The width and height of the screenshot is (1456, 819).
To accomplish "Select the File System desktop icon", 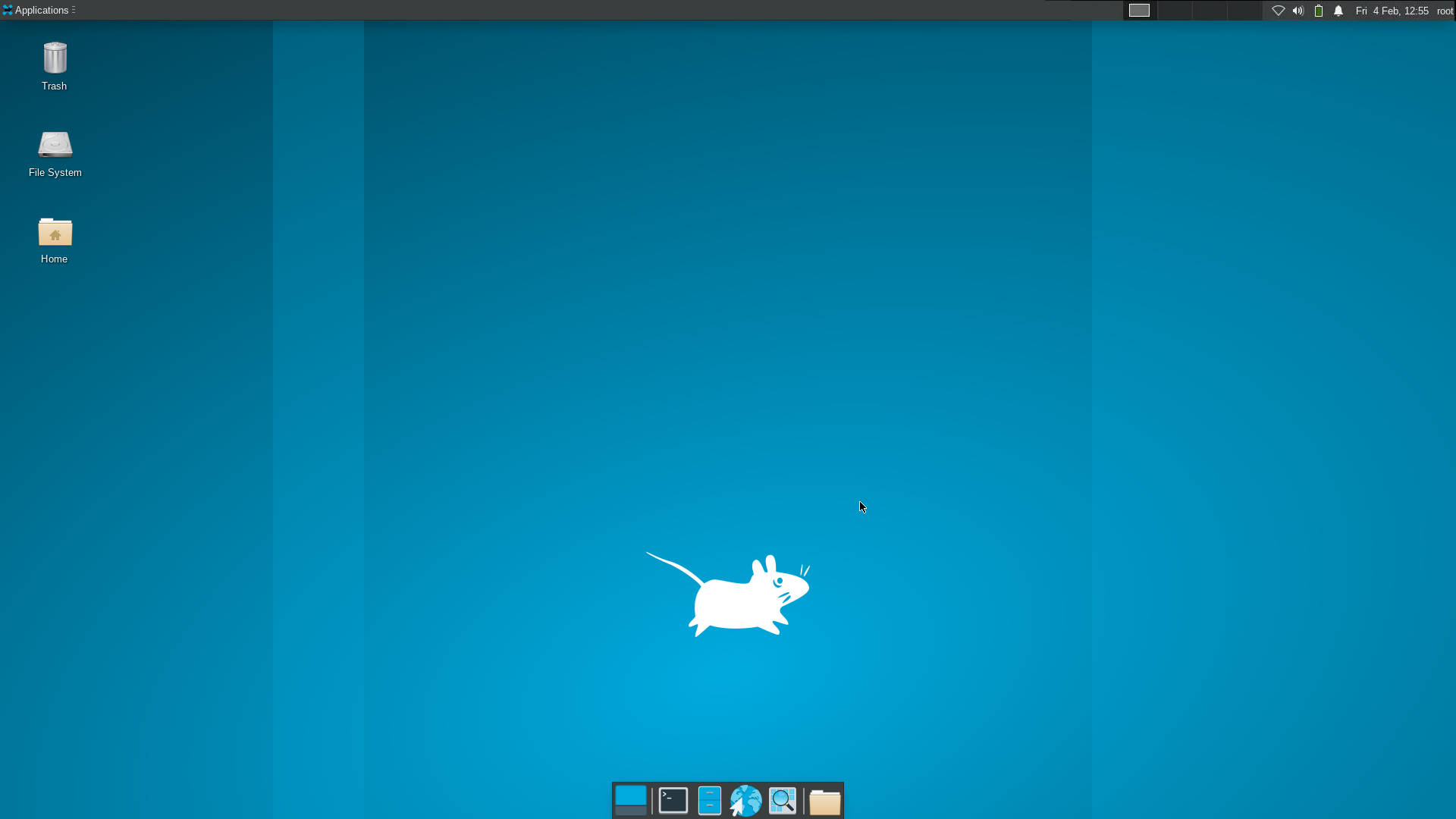I will click(55, 144).
